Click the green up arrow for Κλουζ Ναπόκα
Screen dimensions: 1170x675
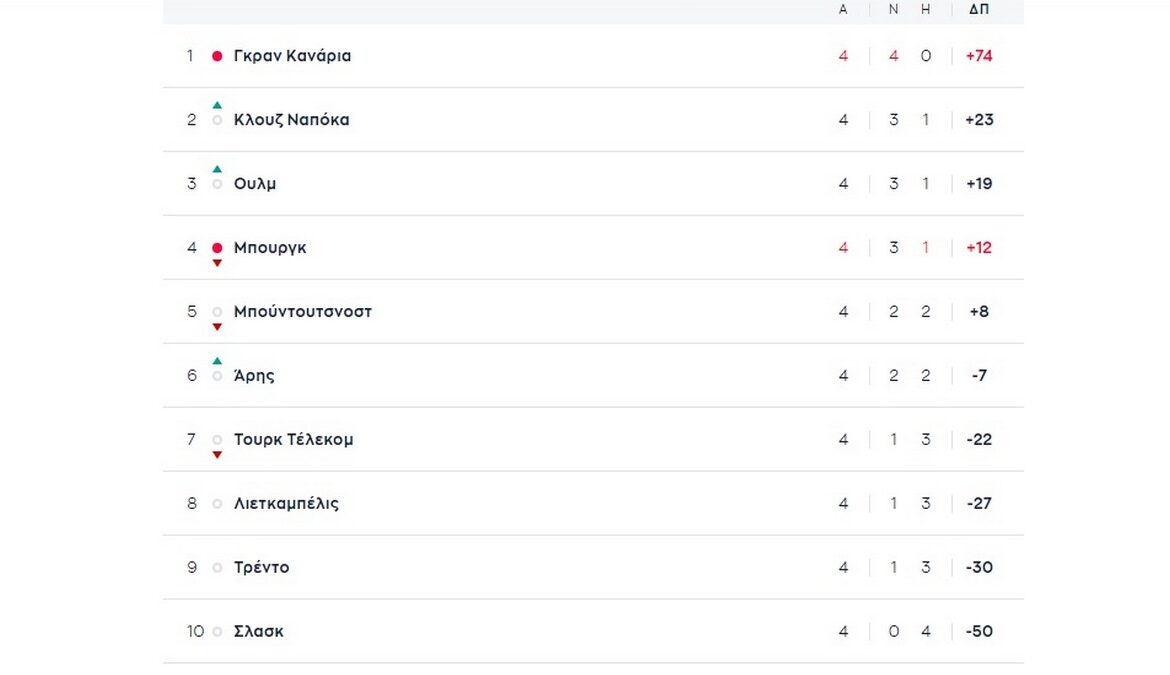click(x=217, y=105)
